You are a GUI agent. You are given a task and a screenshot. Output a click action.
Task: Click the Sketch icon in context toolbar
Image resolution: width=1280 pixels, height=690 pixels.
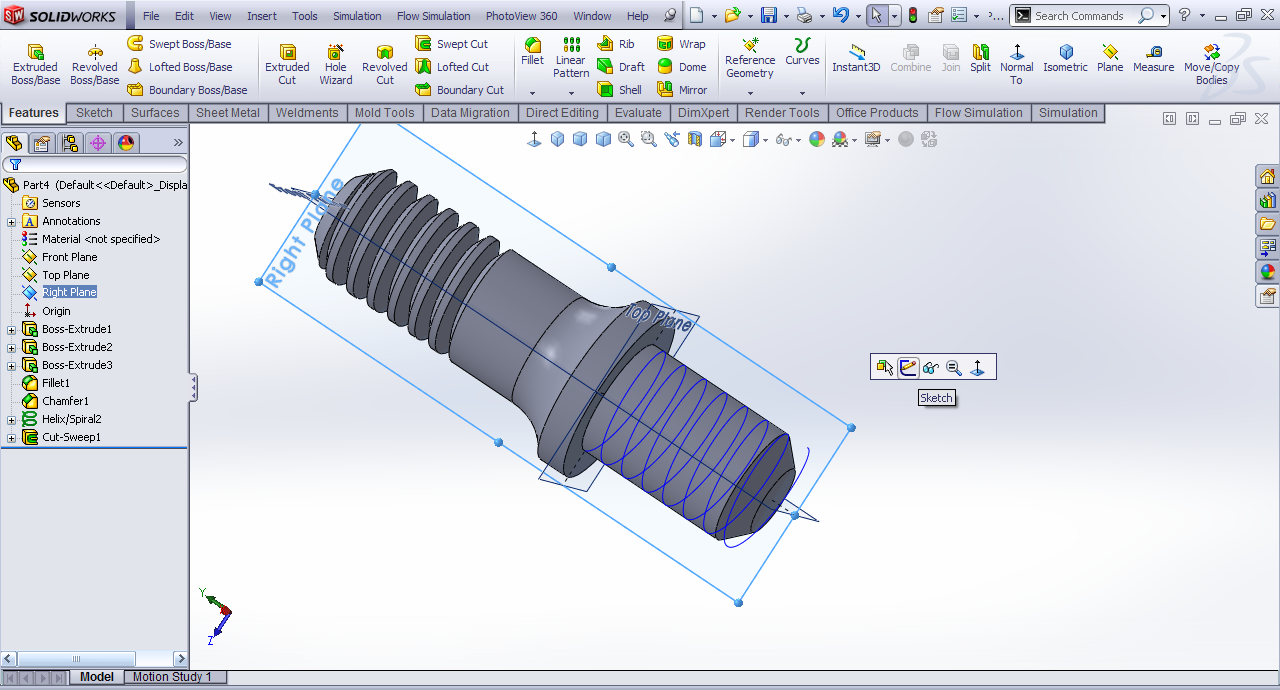pyautogui.click(x=908, y=368)
